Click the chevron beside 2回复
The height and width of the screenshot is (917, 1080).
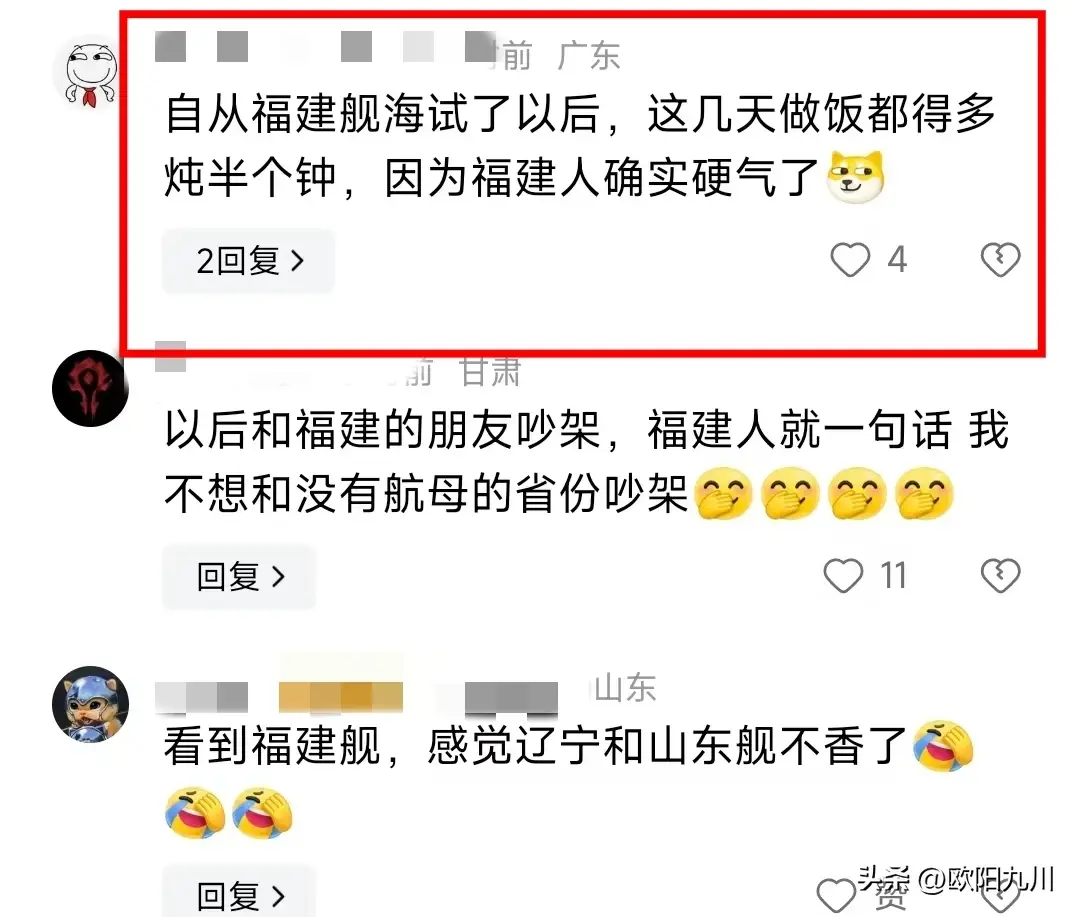coord(298,260)
